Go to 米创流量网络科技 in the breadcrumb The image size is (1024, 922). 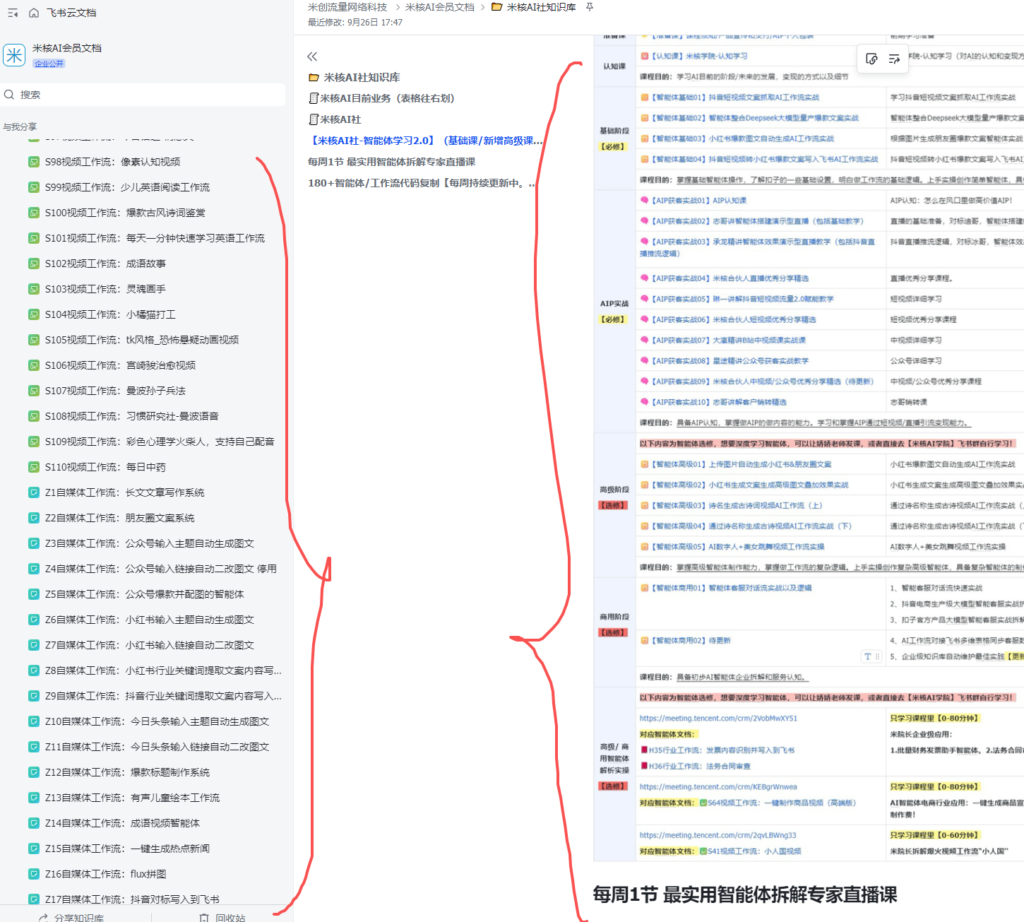click(347, 7)
